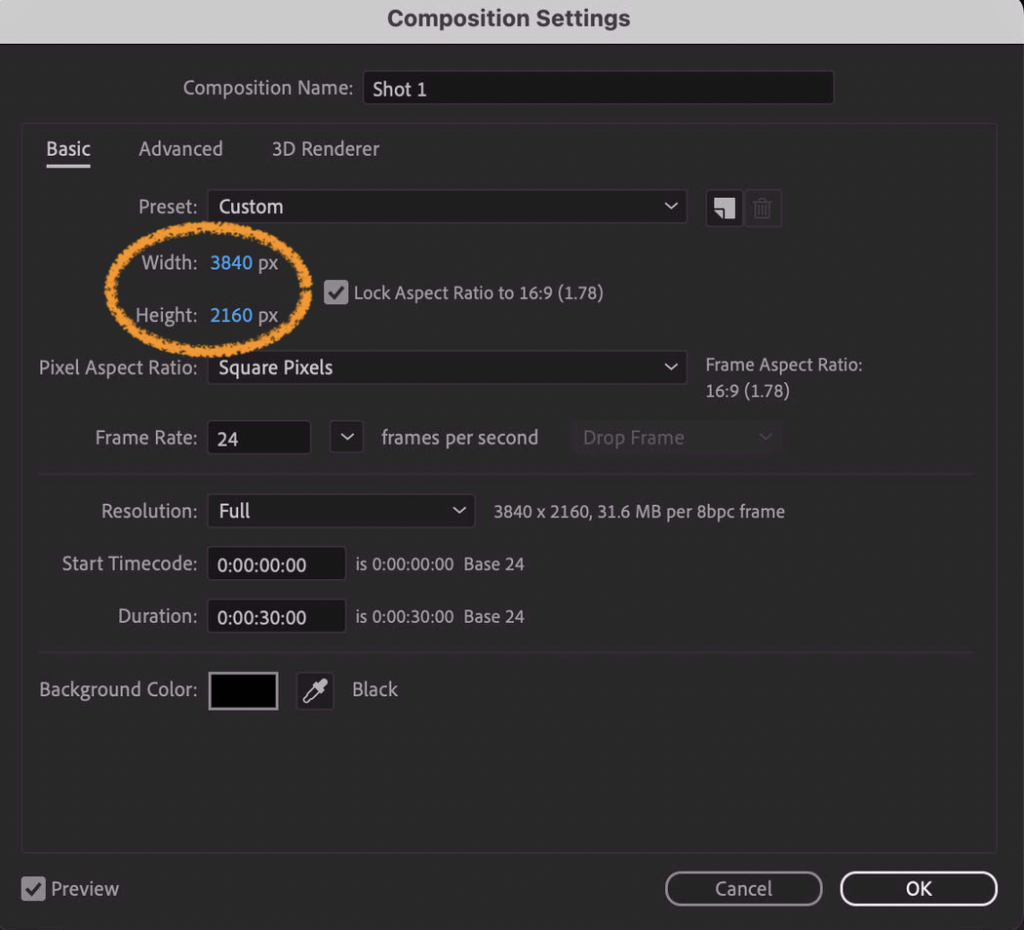Click the delete preset trash icon

(x=762, y=208)
